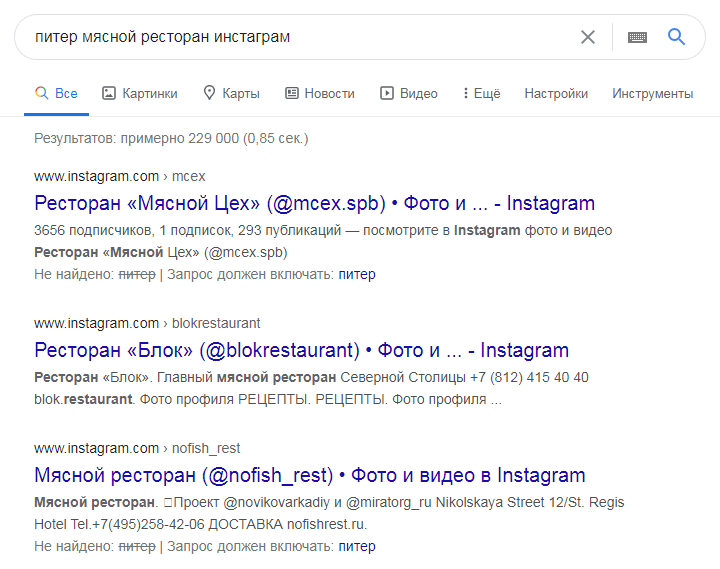The image size is (720, 569).
Task: Open the Новости tab
Action: (320, 94)
